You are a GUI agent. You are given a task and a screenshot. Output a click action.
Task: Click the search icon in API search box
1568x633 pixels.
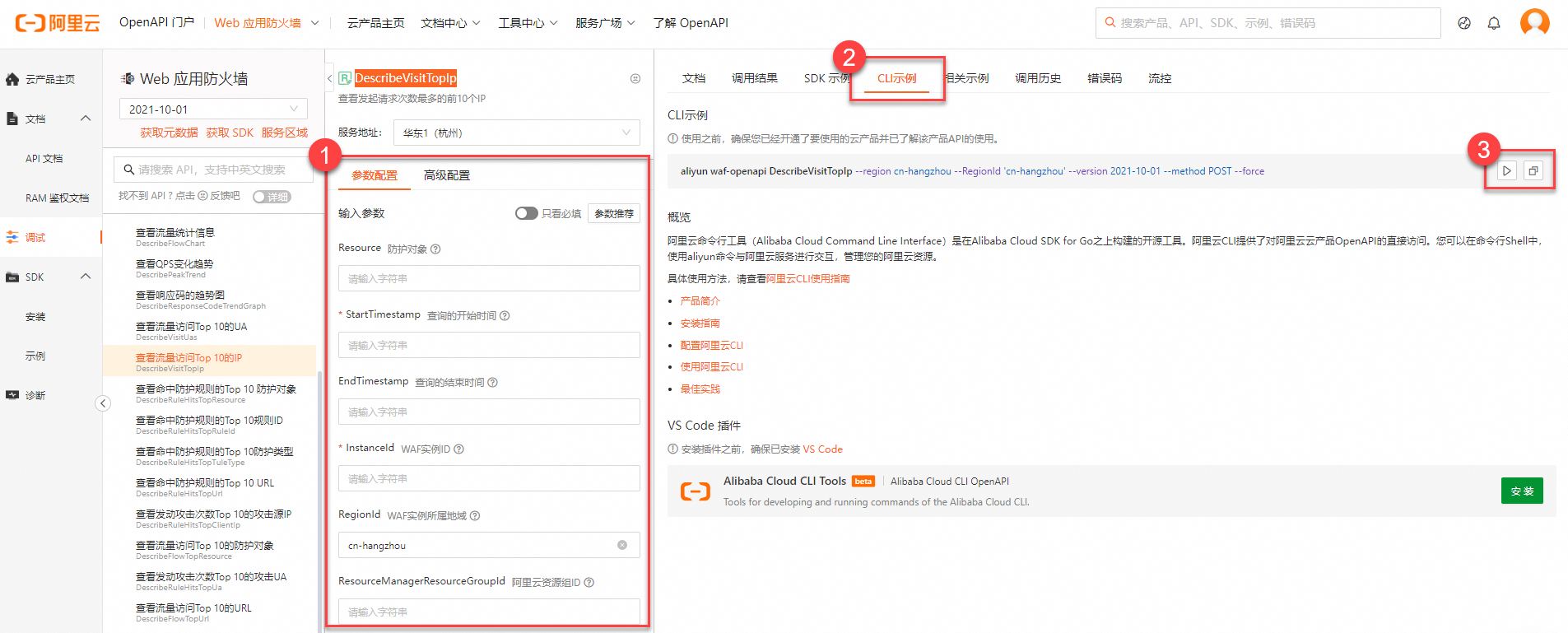pyautogui.click(x=128, y=170)
